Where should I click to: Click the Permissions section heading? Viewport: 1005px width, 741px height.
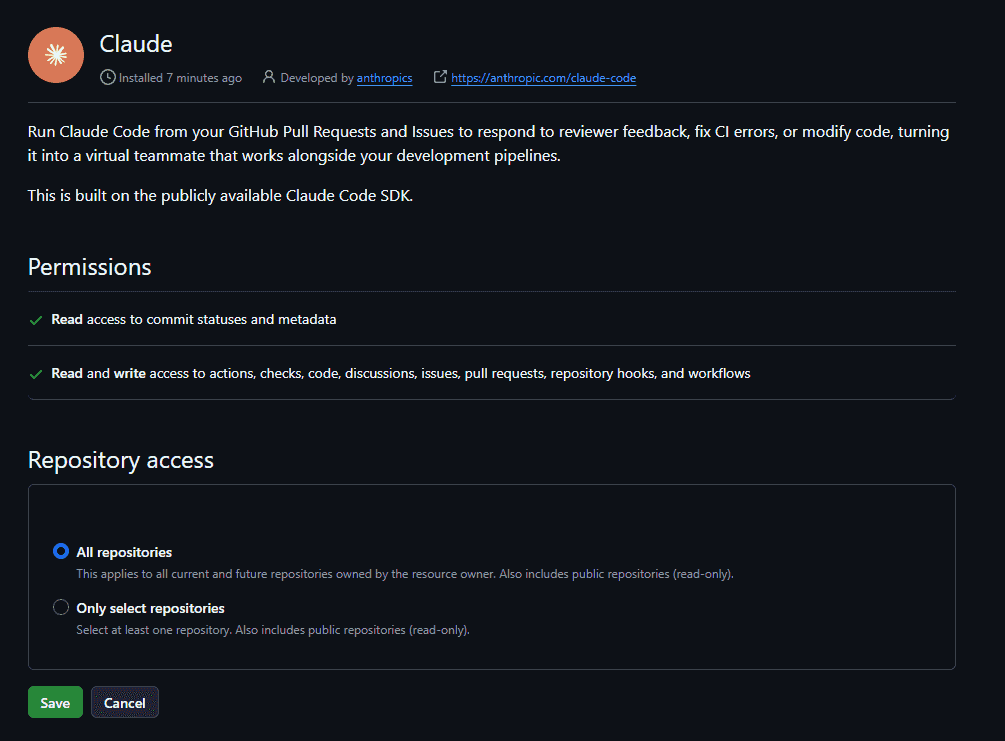tap(90, 267)
